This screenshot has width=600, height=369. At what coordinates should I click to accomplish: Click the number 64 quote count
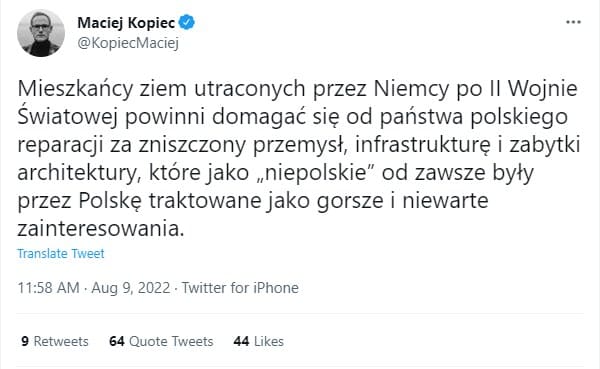pyautogui.click(x=117, y=341)
